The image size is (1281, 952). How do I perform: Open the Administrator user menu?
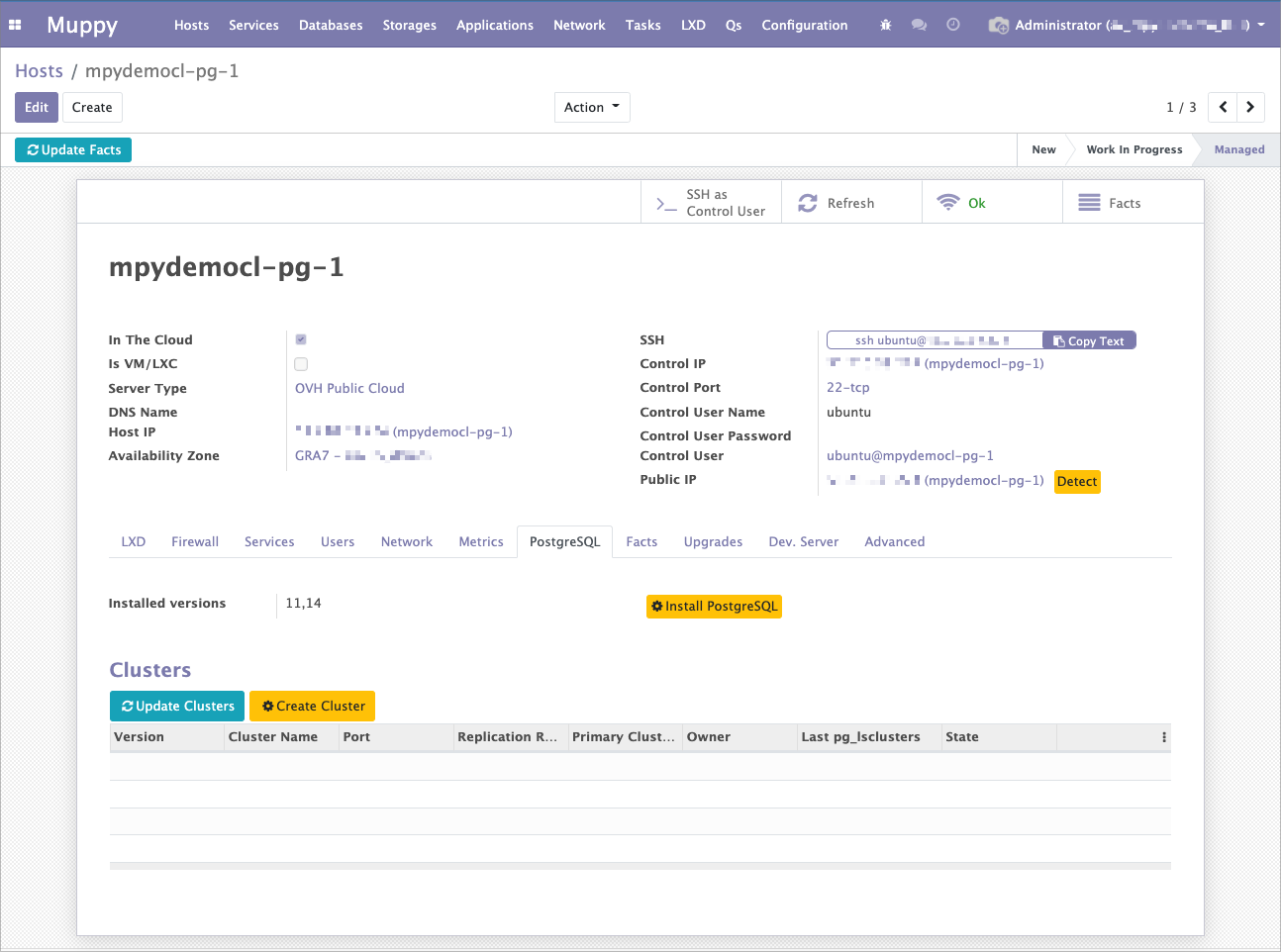pyautogui.click(x=1127, y=25)
